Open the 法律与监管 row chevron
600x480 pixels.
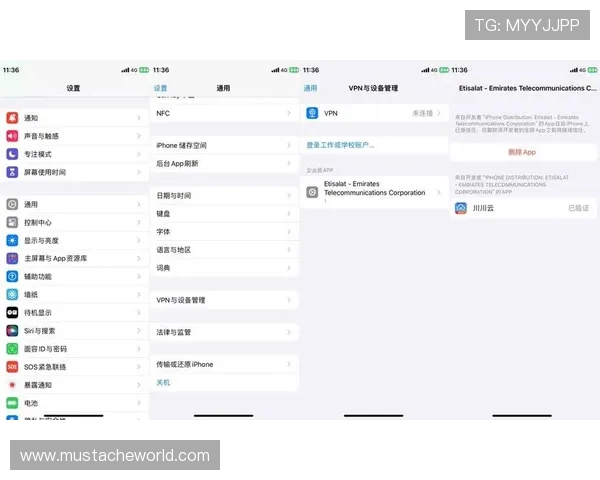(289, 332)
